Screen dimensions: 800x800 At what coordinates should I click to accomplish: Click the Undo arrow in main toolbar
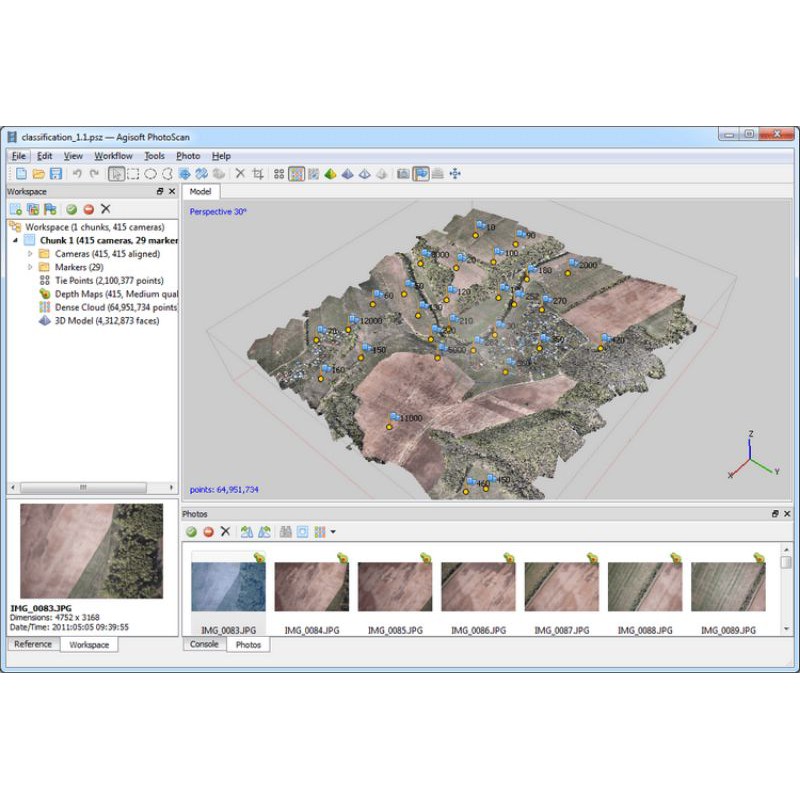tap(77, 174)
